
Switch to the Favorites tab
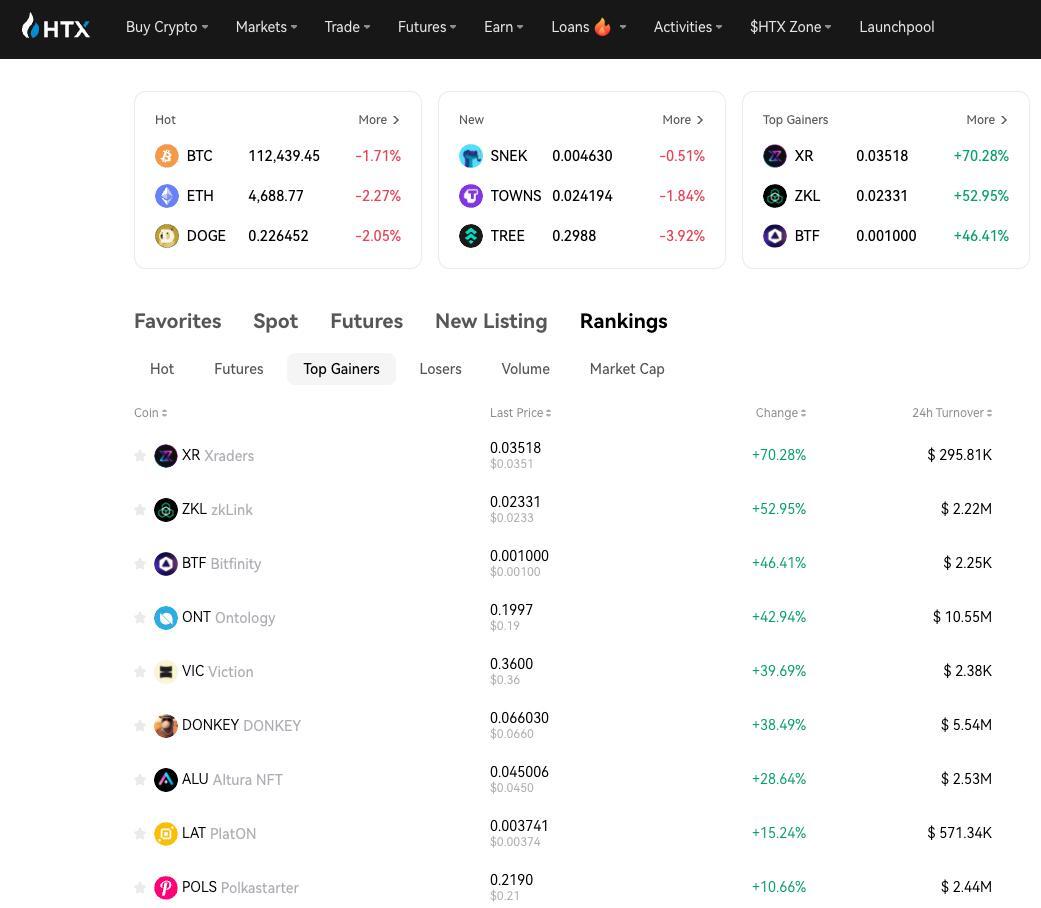178,321
